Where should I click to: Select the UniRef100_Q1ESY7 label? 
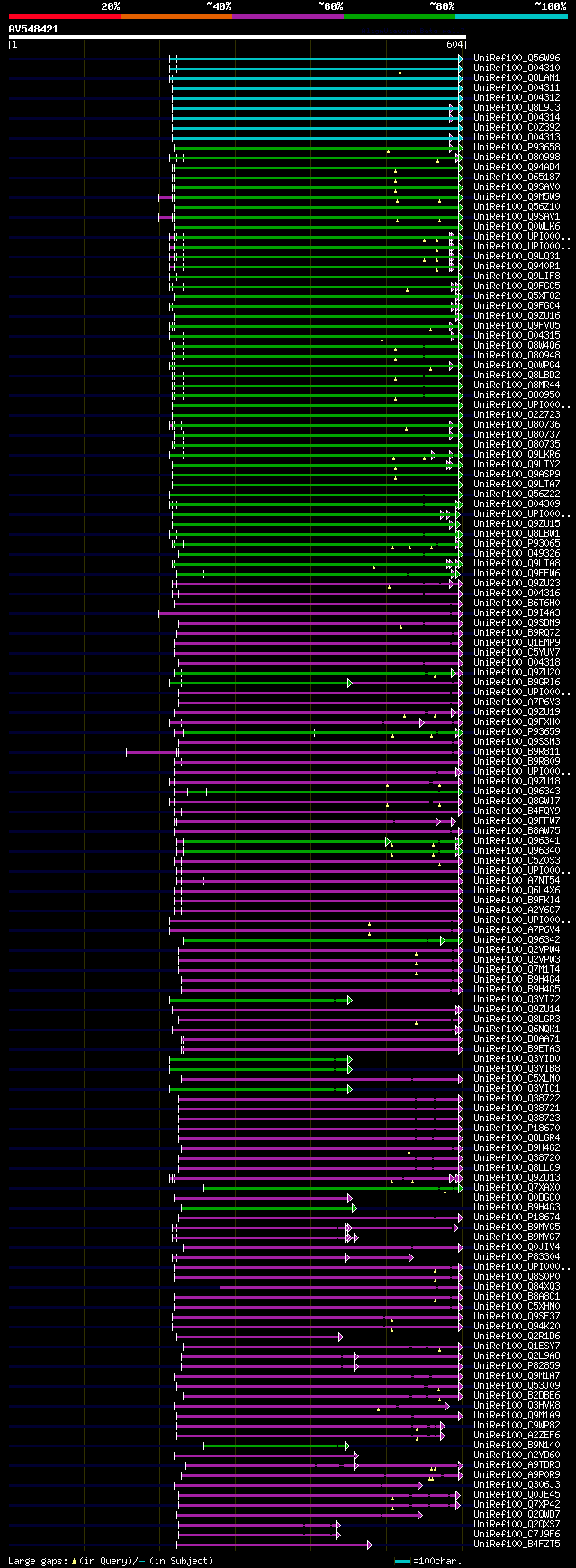pyautogui.click(x=517, y=1346)
